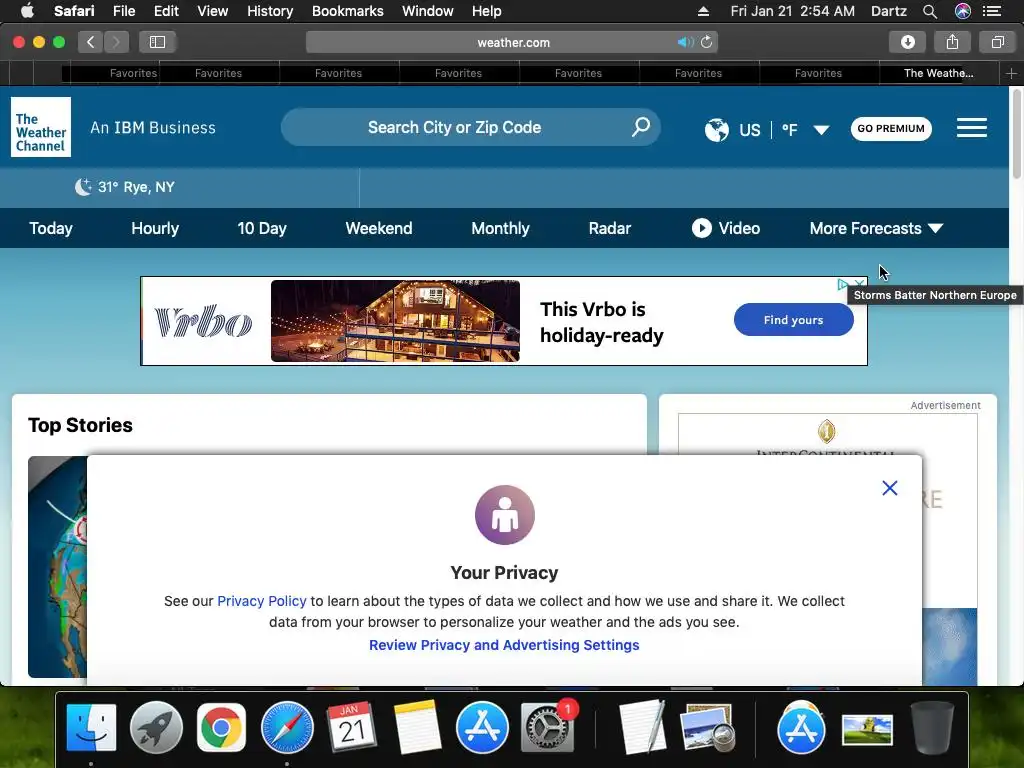Image resolution: width=1024 pixels, height=768 pixels.
Task: Click the globe icon next to US
Action: (x=716, y=129)
